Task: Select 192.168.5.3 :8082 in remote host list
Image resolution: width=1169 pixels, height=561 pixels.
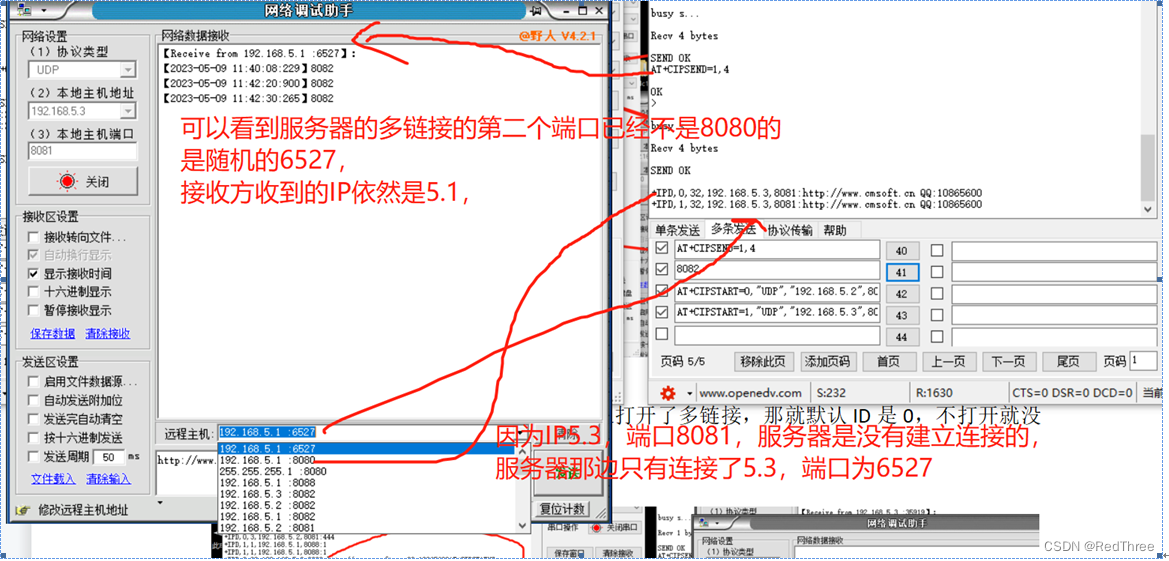Action: (365, 494)
